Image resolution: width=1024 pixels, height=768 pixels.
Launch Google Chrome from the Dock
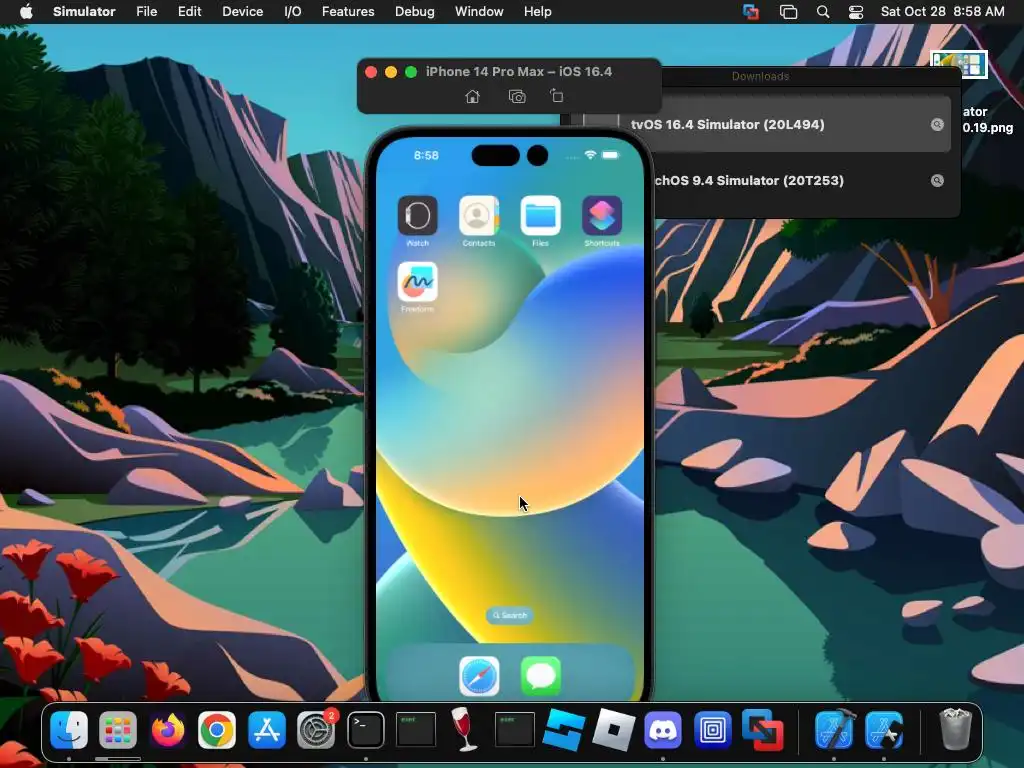[x=217, y=729]
